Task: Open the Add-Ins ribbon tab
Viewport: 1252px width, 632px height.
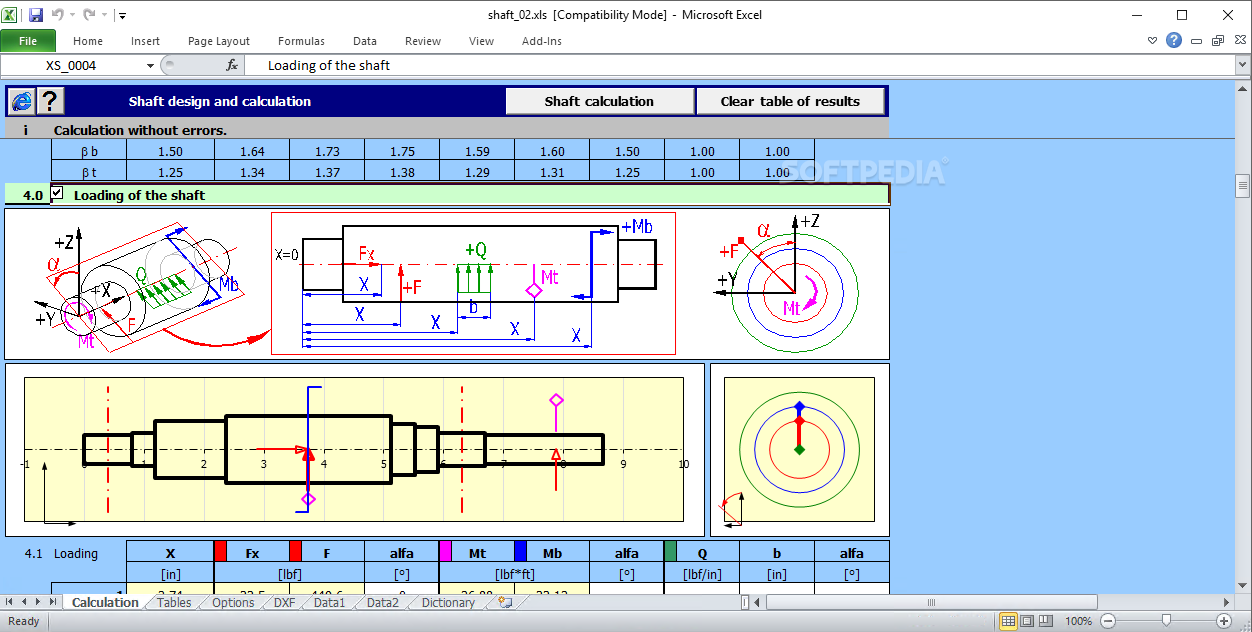Action: coord(542,41)
